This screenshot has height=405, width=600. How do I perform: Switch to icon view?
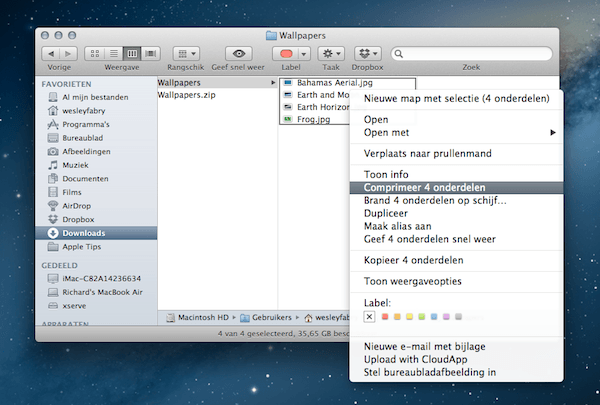click(95, 54)
